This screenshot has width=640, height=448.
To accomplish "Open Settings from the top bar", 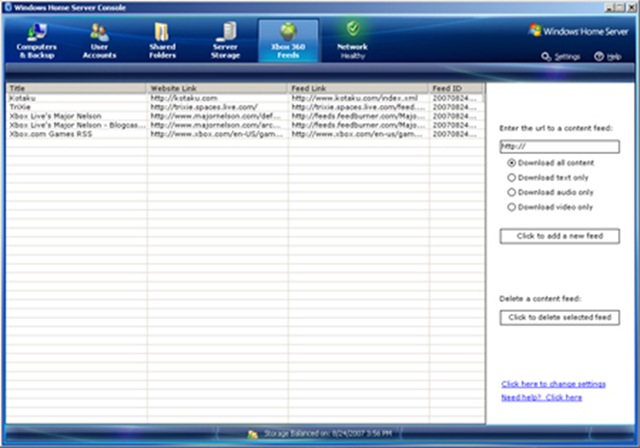I will (561, 57).
